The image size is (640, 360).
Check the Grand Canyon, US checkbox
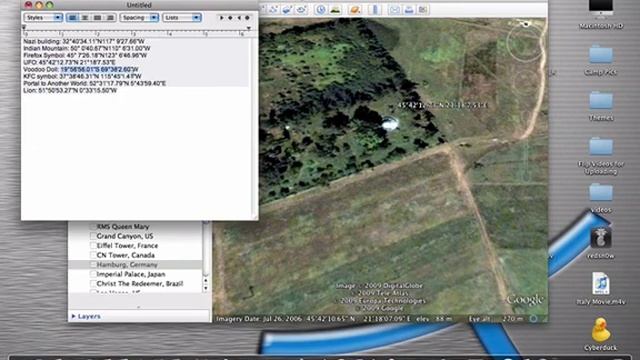click(x=93, y=236)
